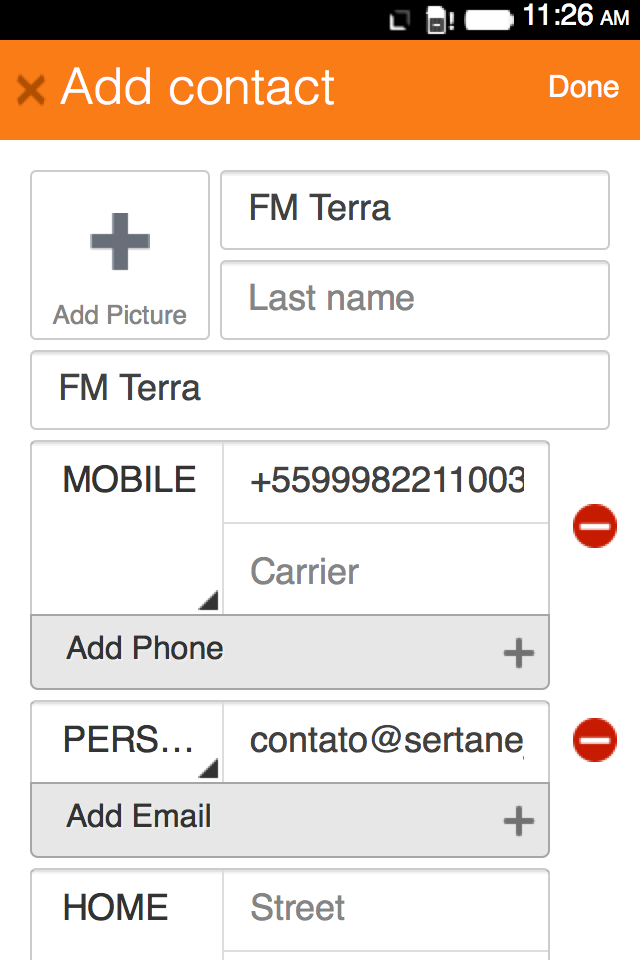Viewport: 640px width, 960px height.
Task: Click the first name field FM Terra
Action: coord(414,209)
